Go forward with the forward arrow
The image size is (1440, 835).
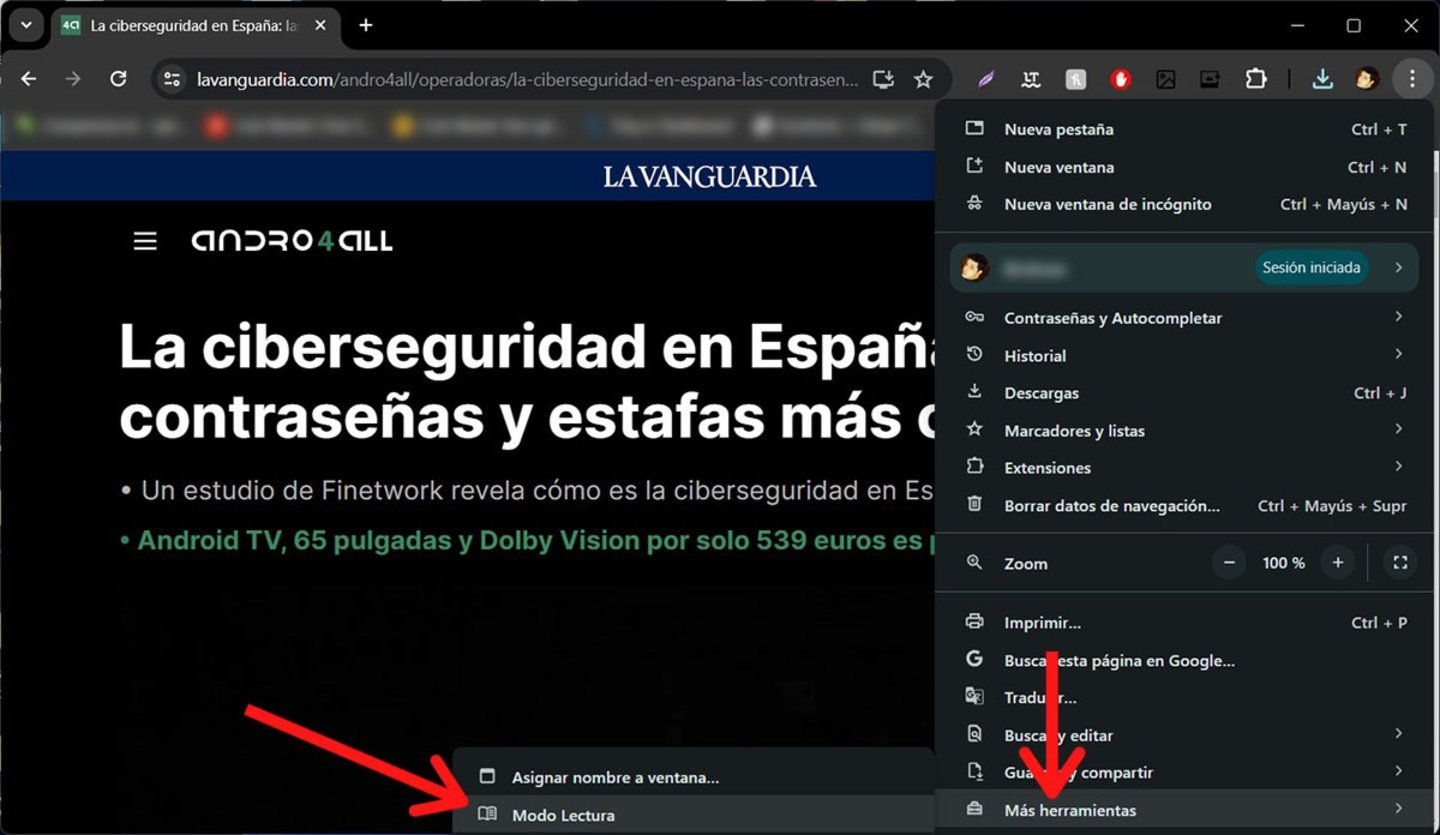(73, 79)
